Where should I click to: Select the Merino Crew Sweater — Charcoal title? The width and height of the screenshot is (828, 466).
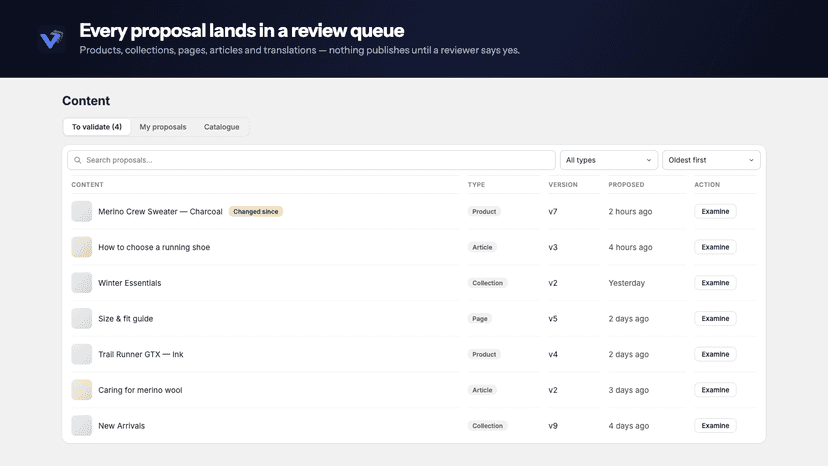pos(160,211)
